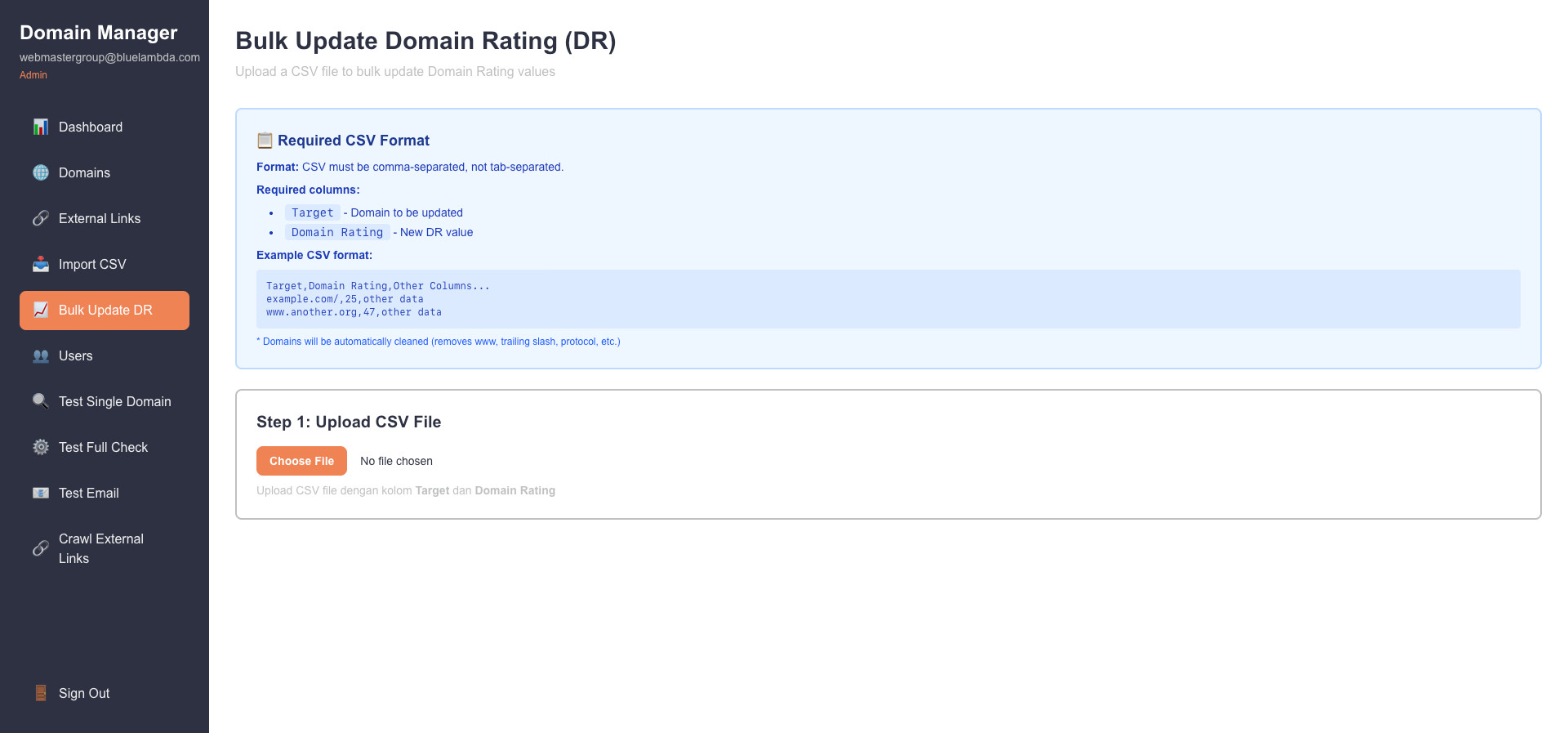Image resolution: width=1568 pixels, height=733 pixels.
Task: Click the Test Full Check gear icon
Action: (41, 447)
